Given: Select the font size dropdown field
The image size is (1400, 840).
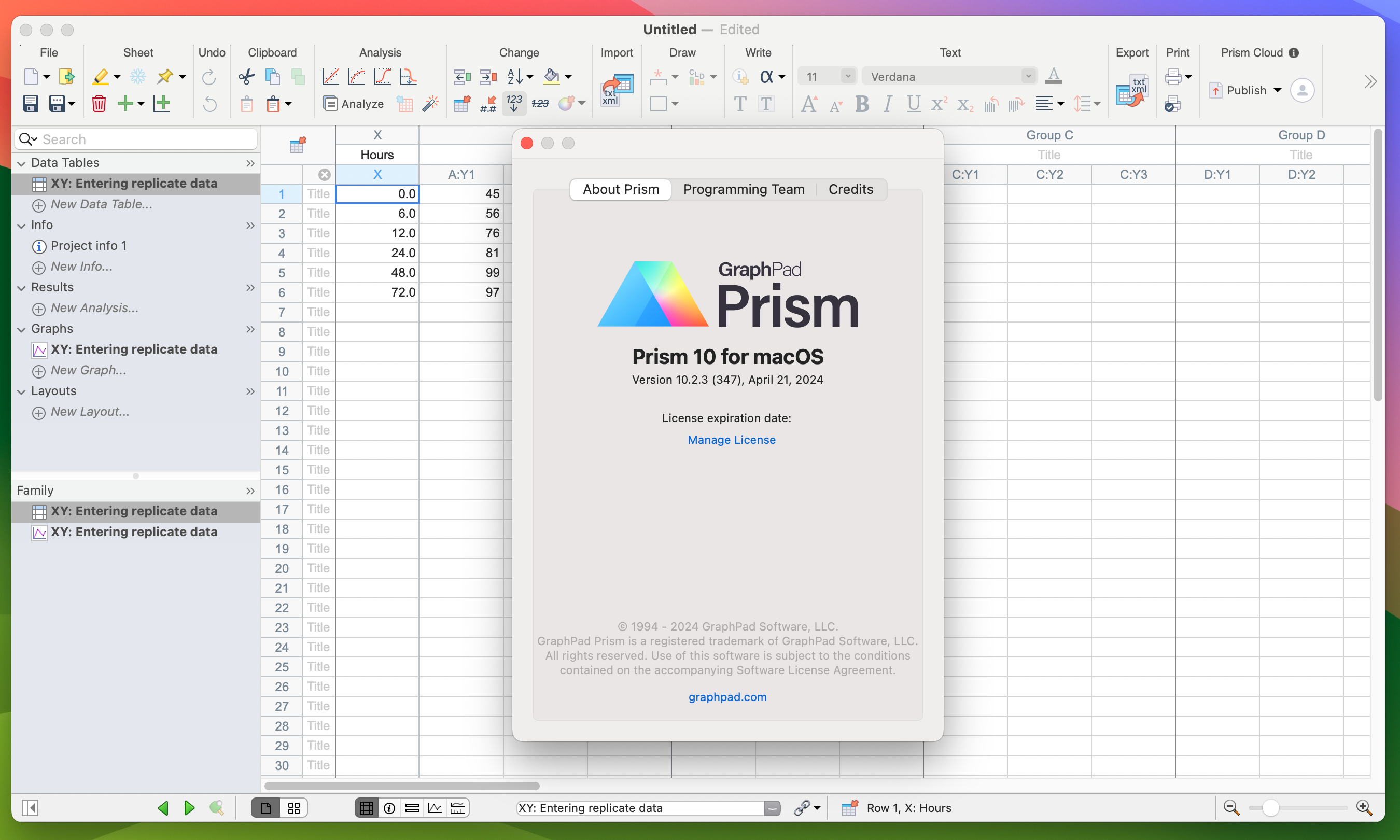Looking at the screenshot, I should (828, 76).
